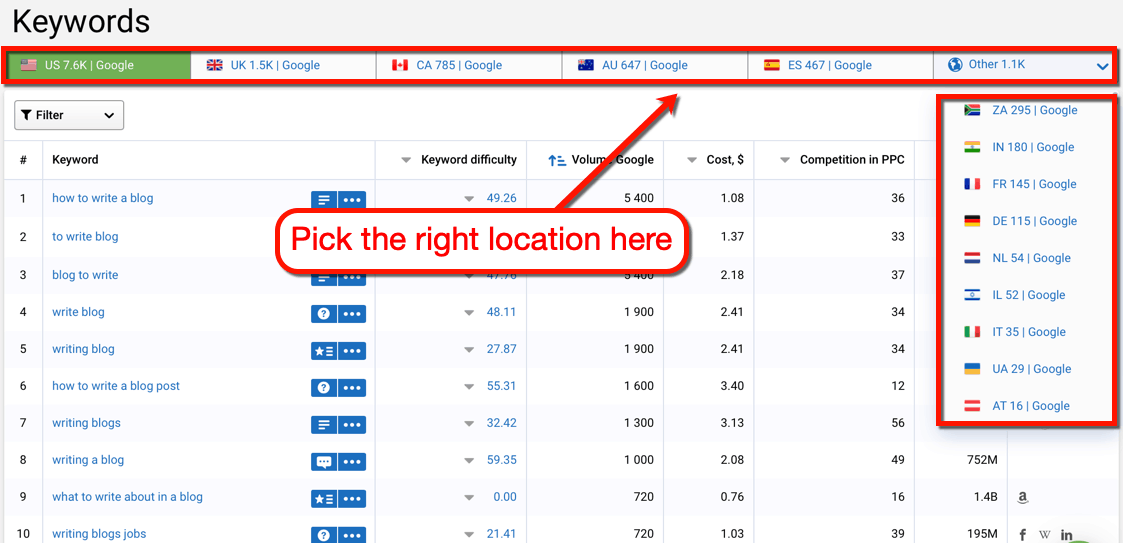Open keyword link 'writing blogs jobs'
Image resolution: width=1123 pixels, height=543 pixels.
(x=99, y=534)
